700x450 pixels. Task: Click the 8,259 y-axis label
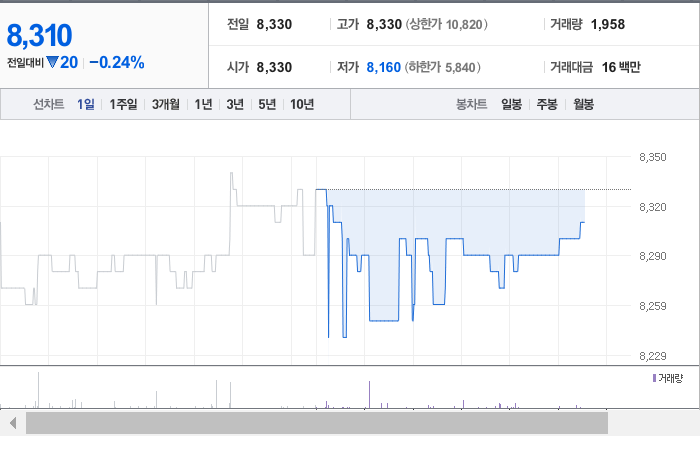(x=653, y=306)
